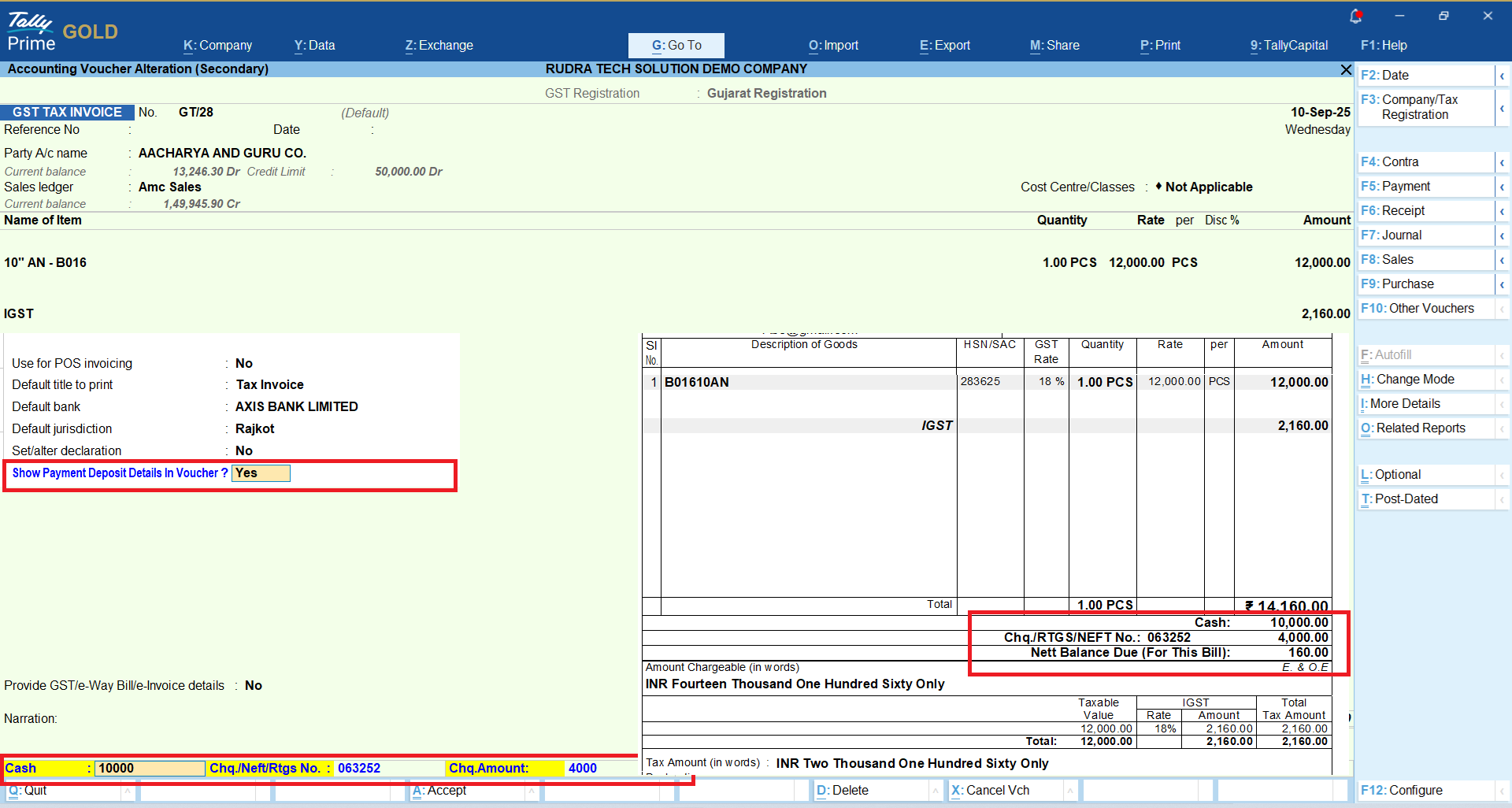Toggle Show Payment Deposit Details field

point(261,473)
